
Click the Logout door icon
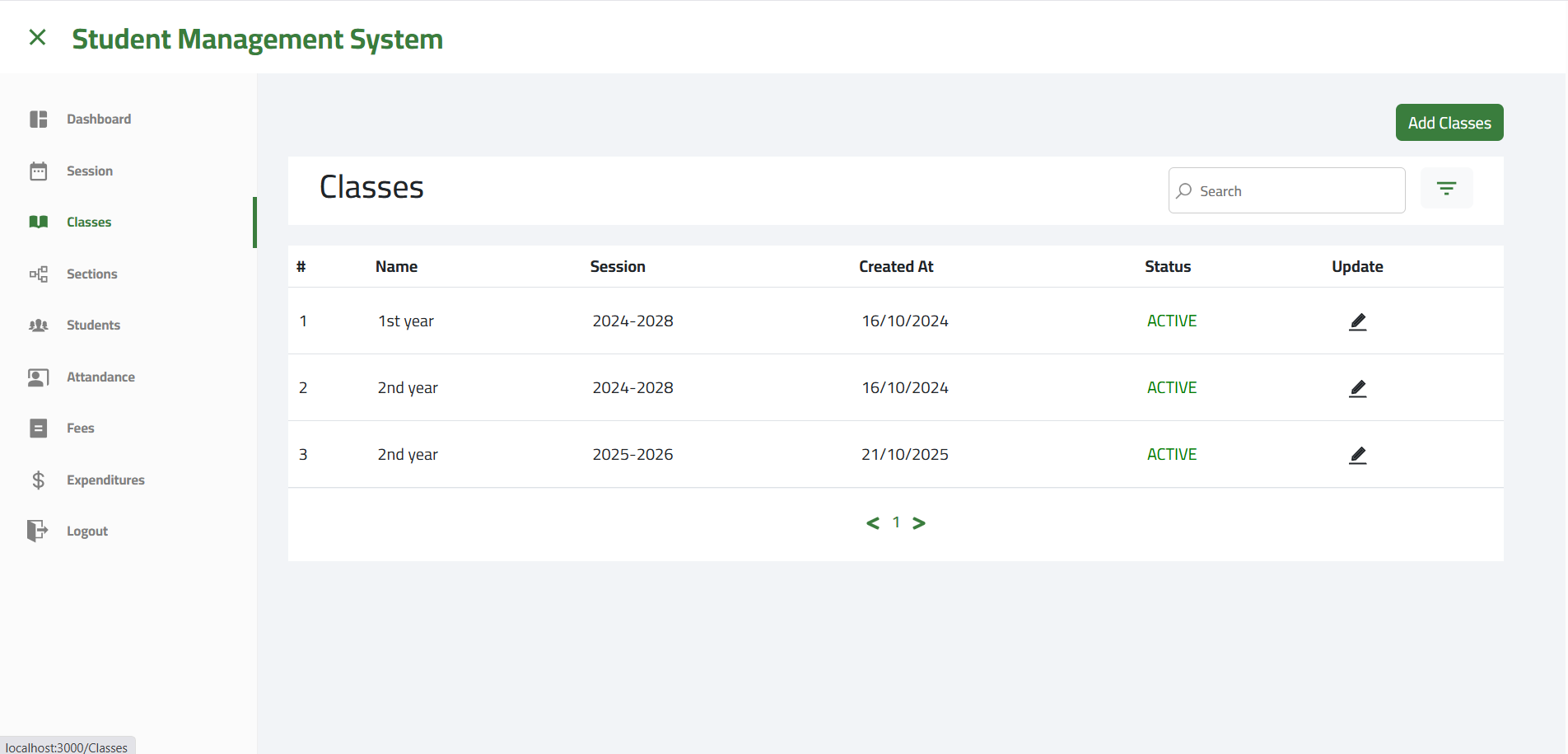(x=37, y=532)
